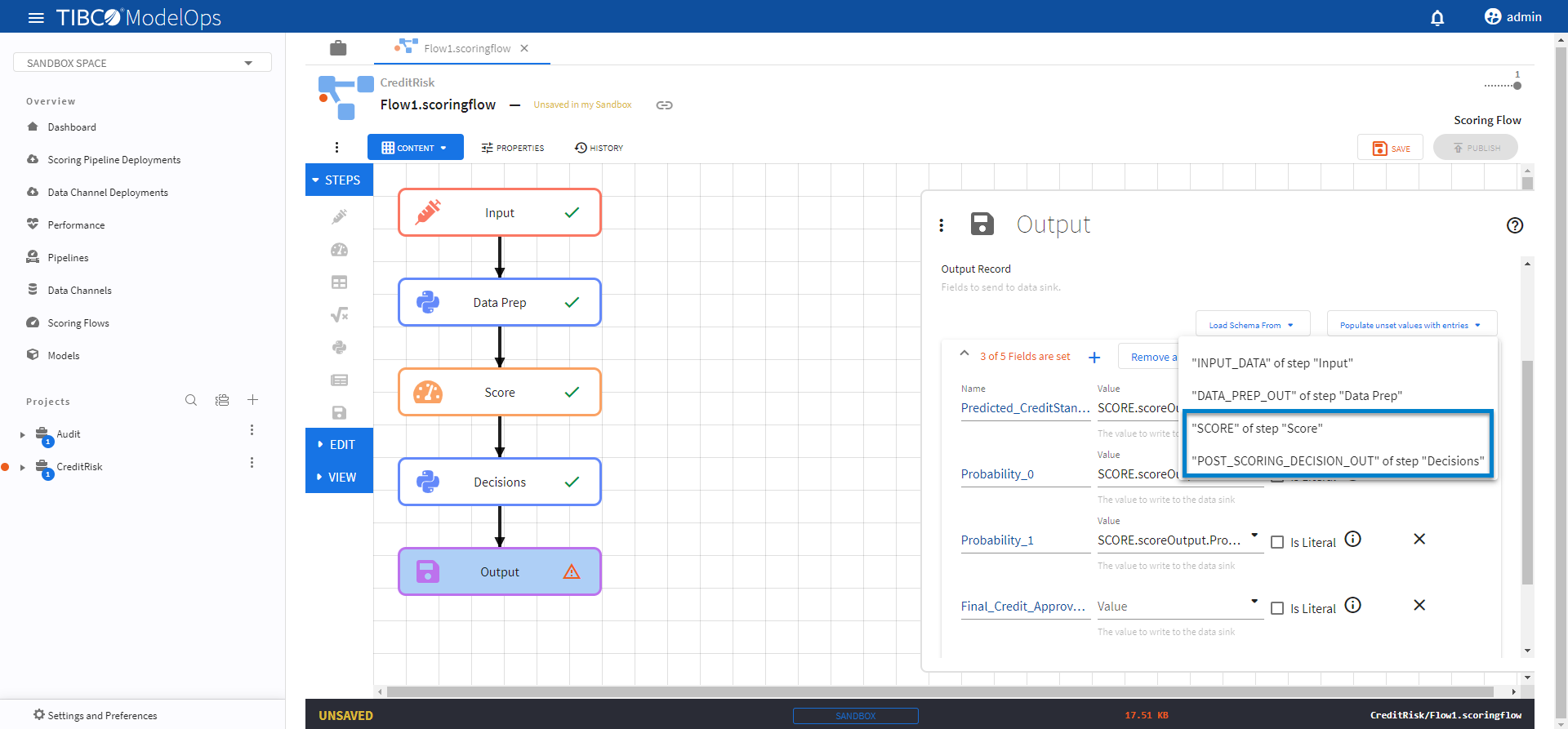Open Probability_1 value dropdown arrow
1568x729 pixels.
pyautogui.click(x=1254, y=536)
